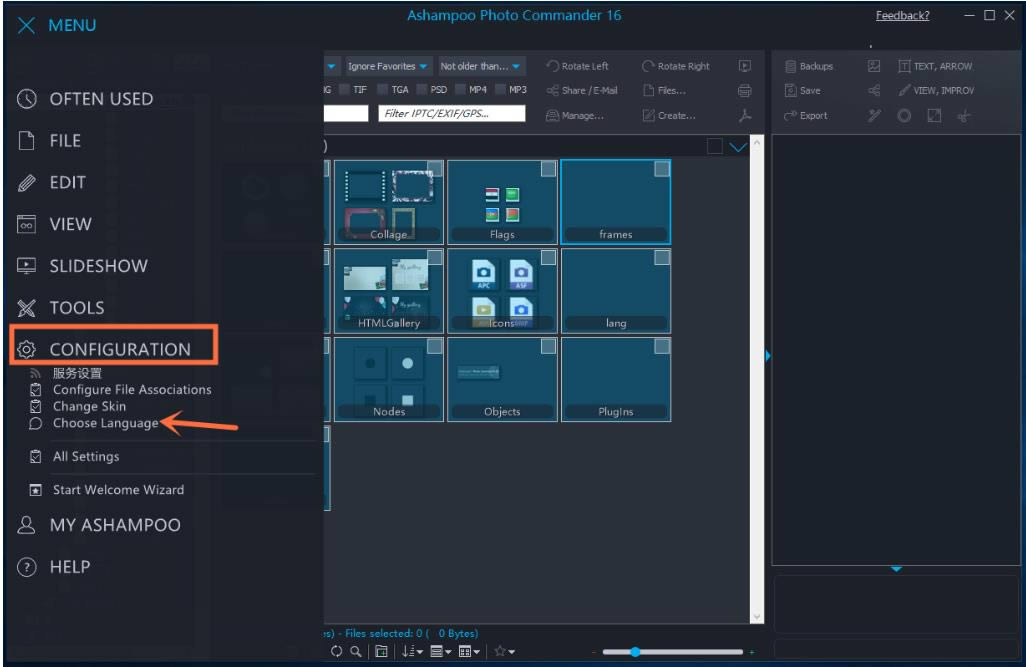Expand MY ASHAMPOO section
The image size is (1026, 667).
[x=98, y=525]
